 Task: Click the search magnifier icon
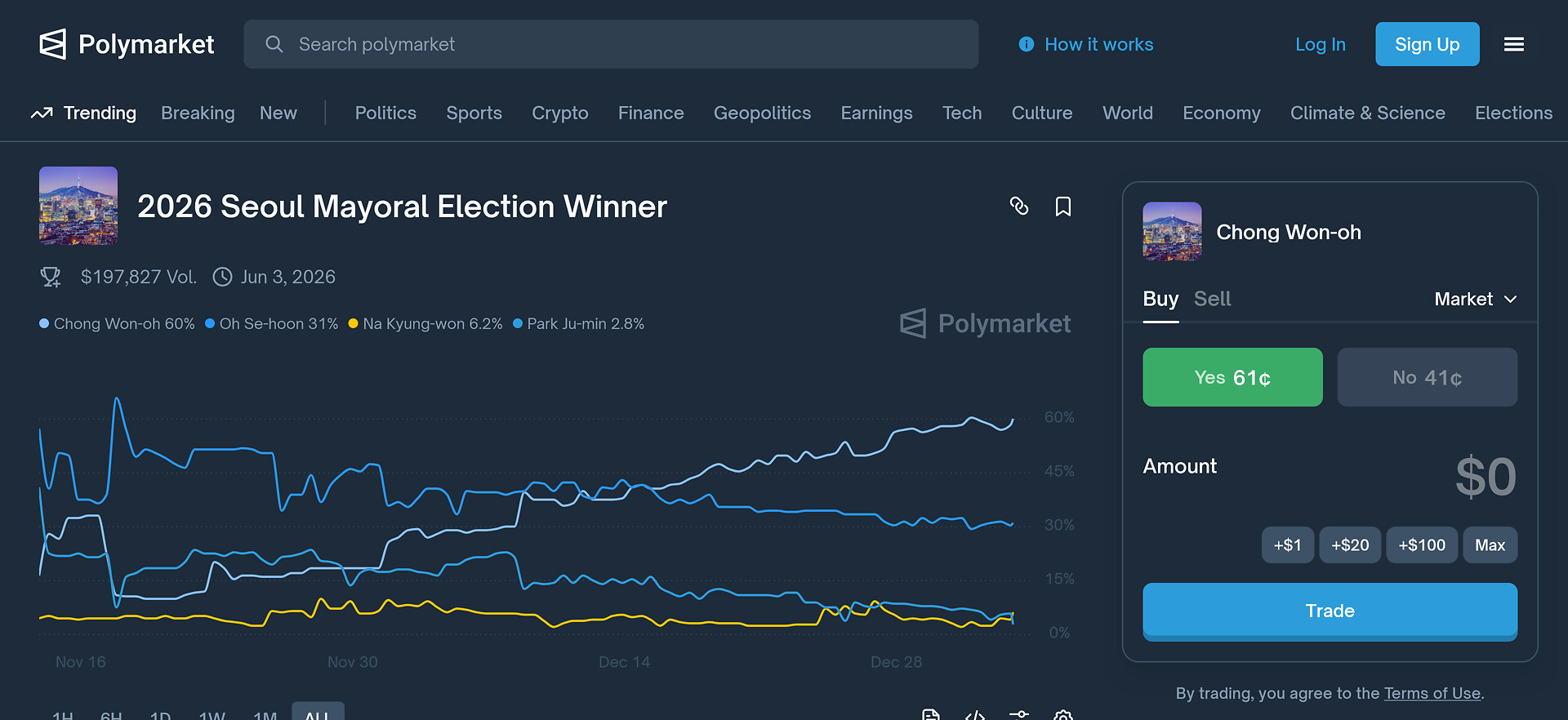pyautogui.click(x=274, y=44)
